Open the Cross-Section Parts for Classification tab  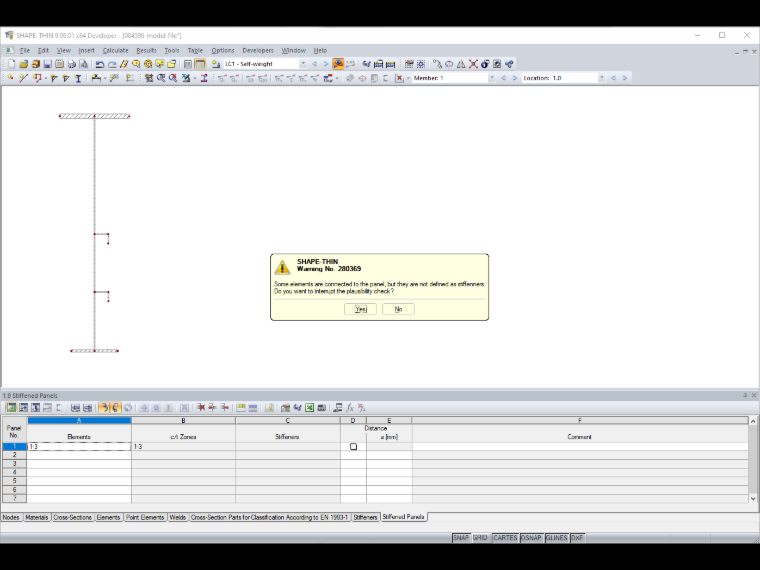269,517
